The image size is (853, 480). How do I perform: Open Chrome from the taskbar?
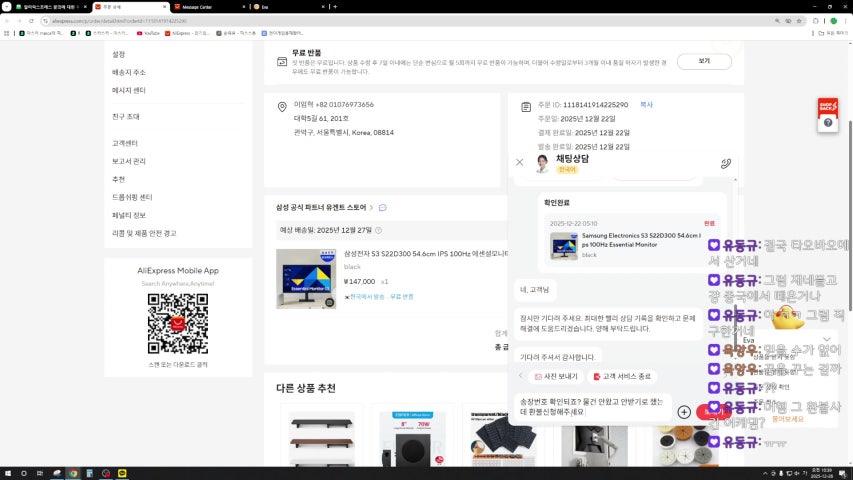[73, 473]
